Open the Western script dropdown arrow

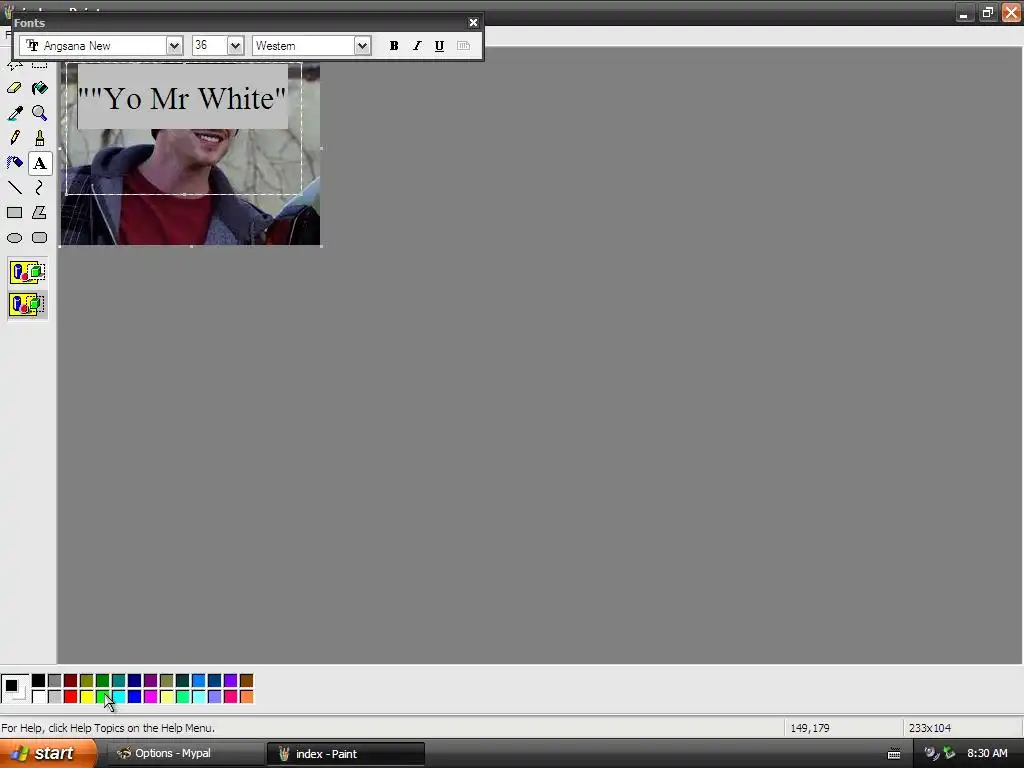pos(362,46)
